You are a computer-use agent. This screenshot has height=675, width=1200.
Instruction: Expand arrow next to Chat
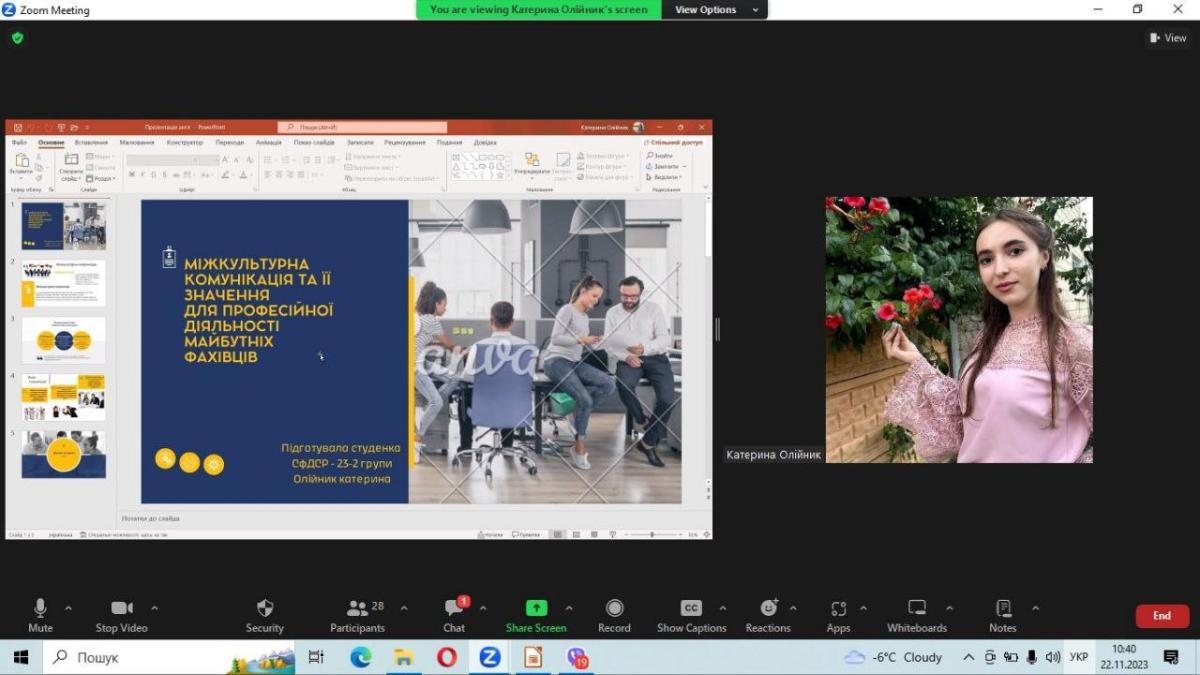click(x=483, y=608)
